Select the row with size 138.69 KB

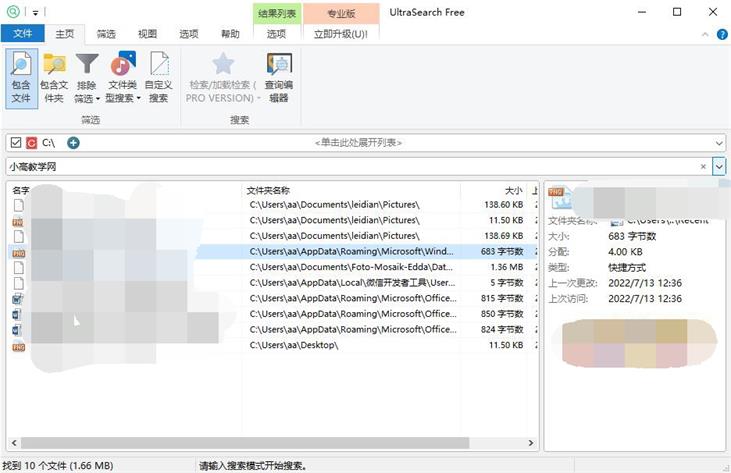click(273, 236)
